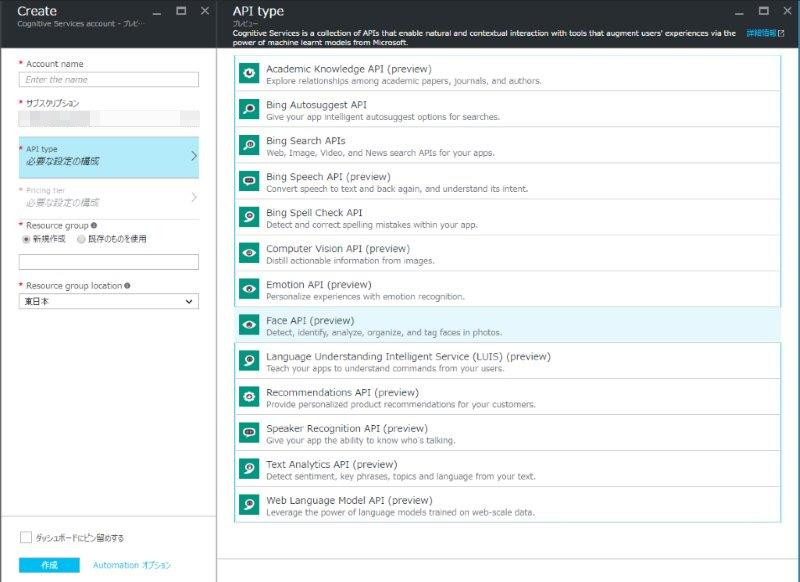Viewport: 800px width, 582px height.
Task: Pick Bing Spell Check API
Action: 507,217
